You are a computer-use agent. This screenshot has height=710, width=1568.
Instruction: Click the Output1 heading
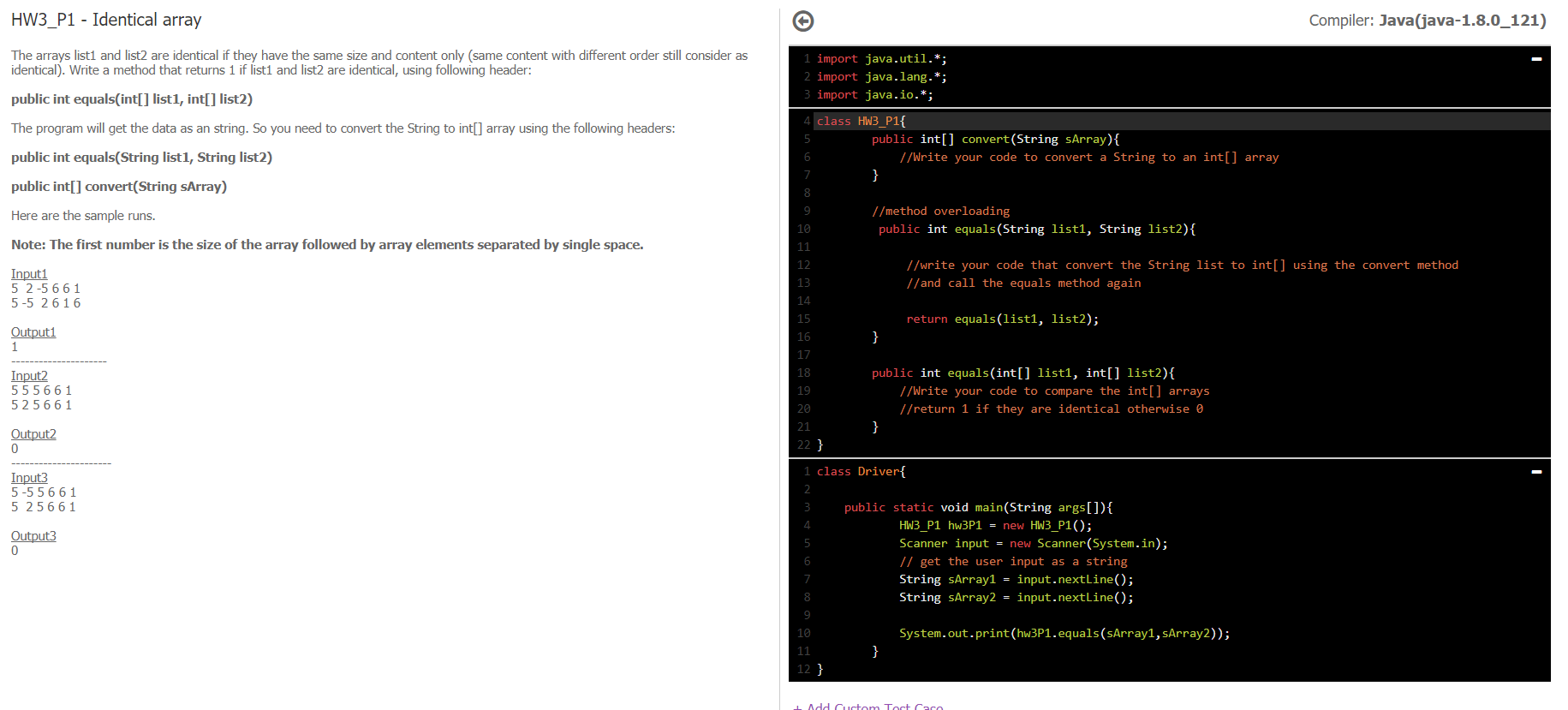[x=33, y=332]
